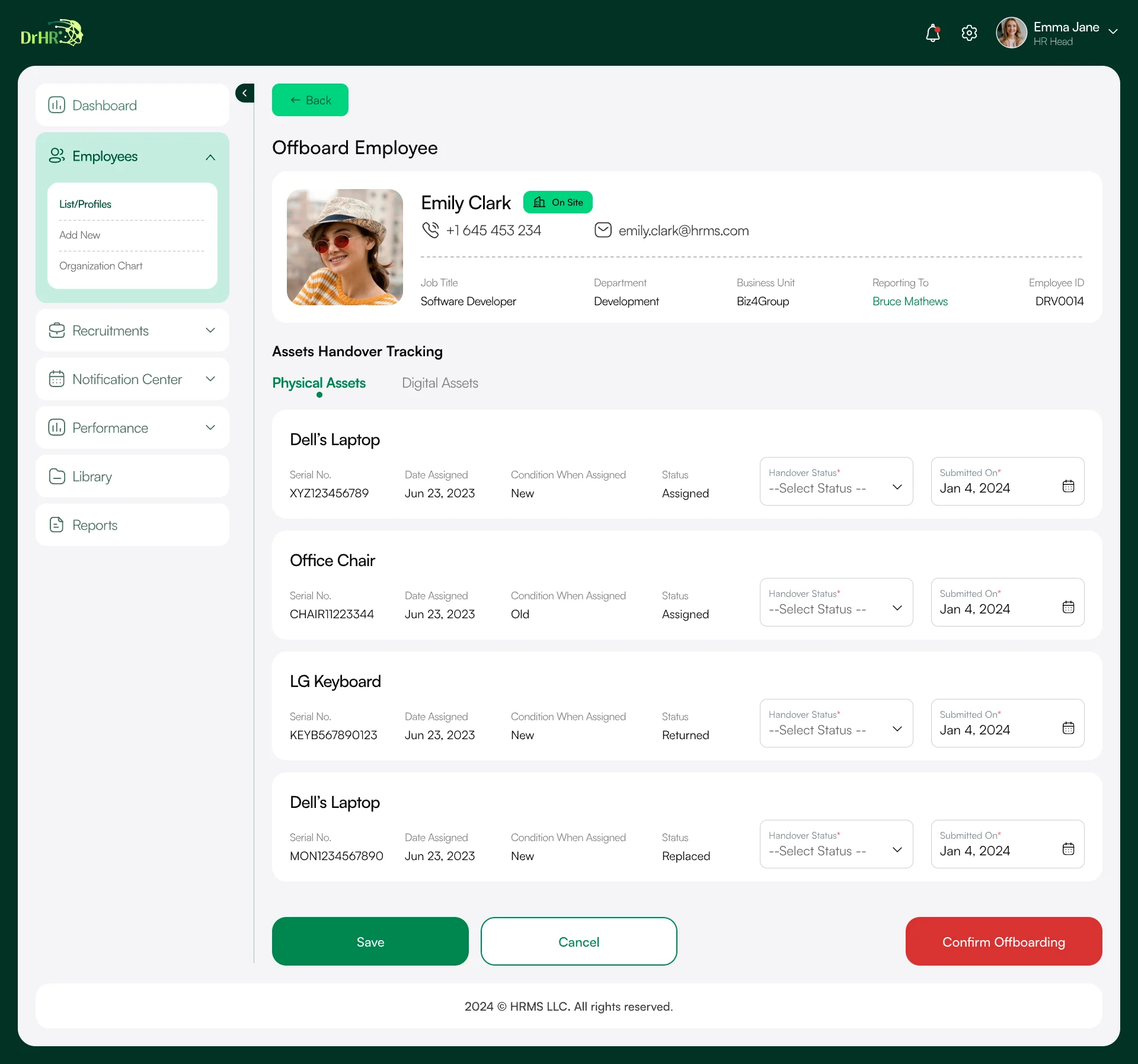Expand the Recruitments menu chevron

click(x=210, y=330)
